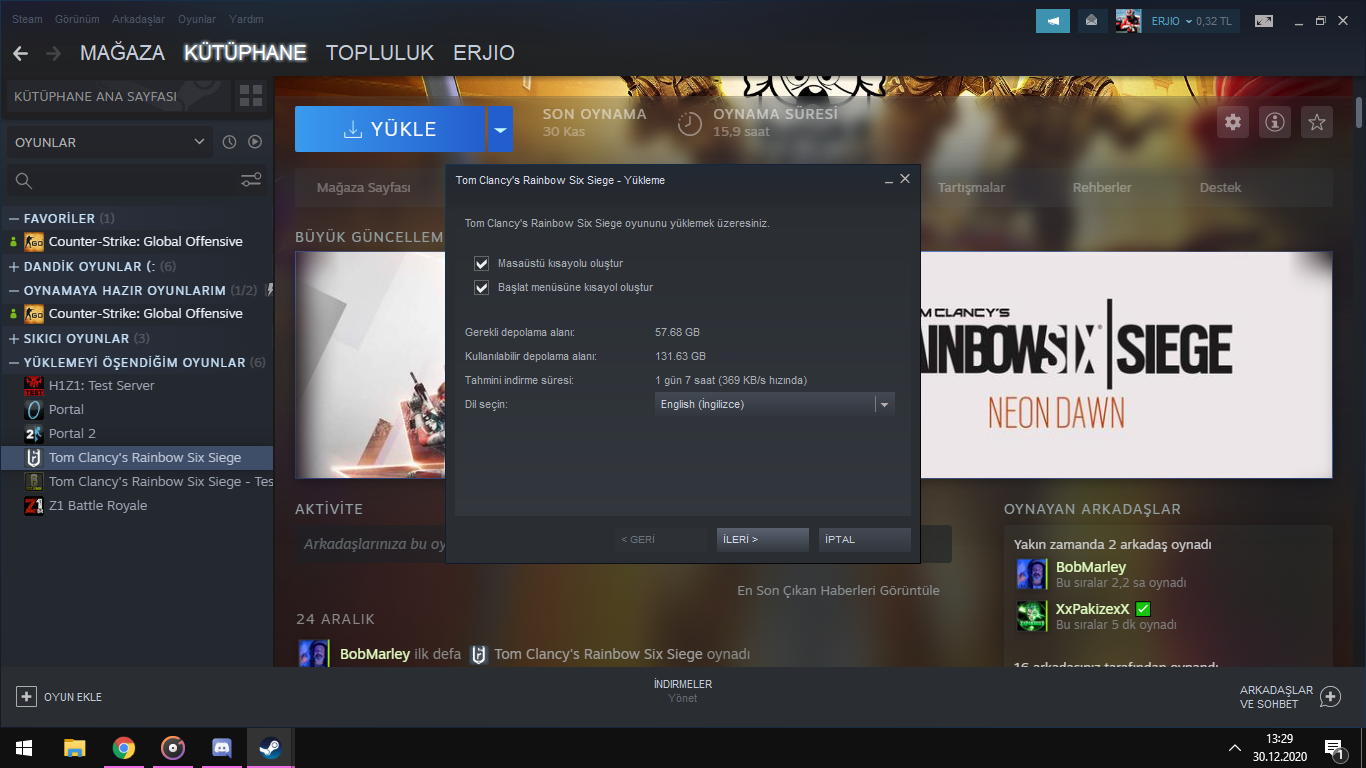Open the Steam menu
Screen dimensions: 1366x768
(x=27, y=19)
